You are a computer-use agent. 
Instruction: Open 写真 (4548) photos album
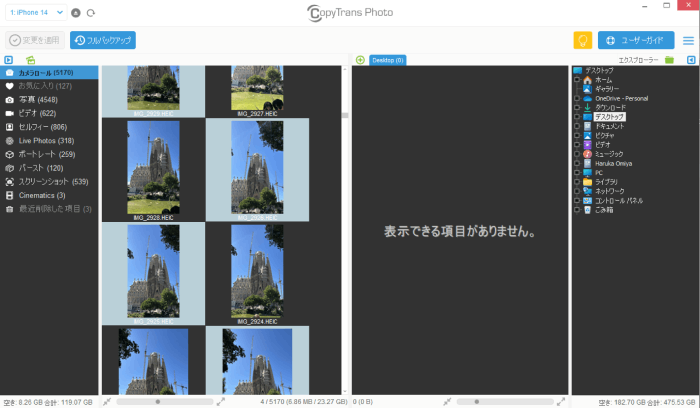pos(49,100)
